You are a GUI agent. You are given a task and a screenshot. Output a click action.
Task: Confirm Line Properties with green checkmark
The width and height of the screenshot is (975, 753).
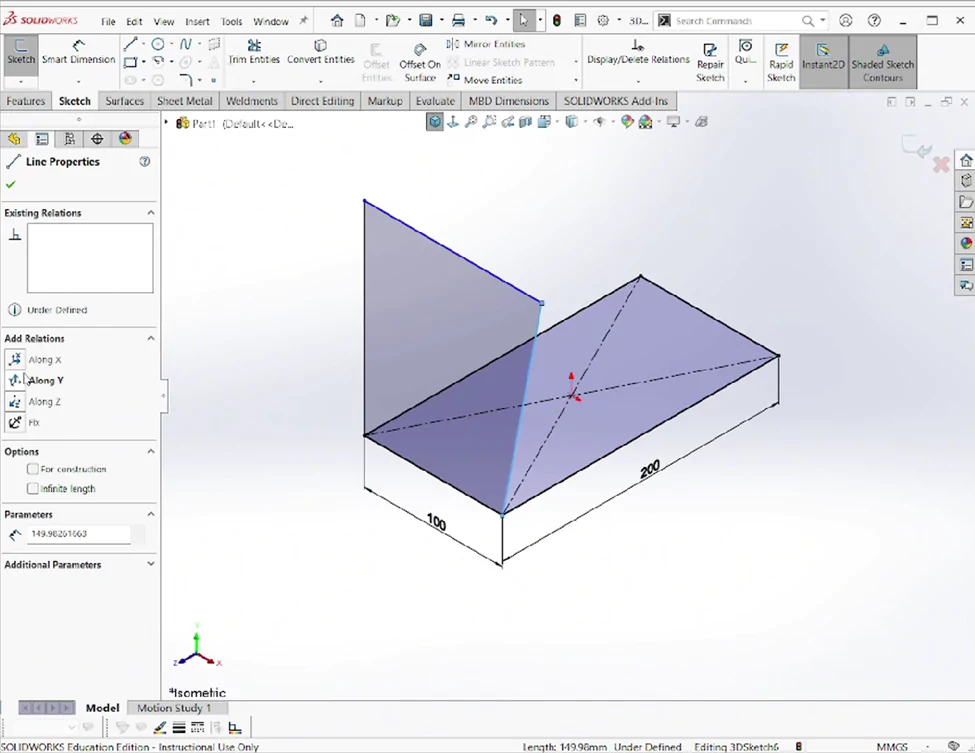coord(11,185)
